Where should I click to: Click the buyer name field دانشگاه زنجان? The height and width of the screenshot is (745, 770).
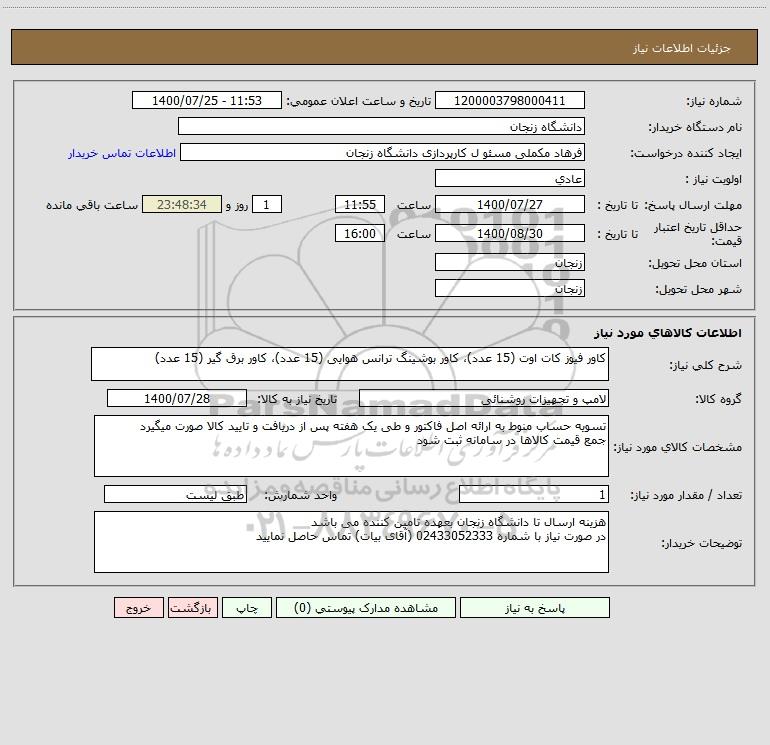(381, 126)
